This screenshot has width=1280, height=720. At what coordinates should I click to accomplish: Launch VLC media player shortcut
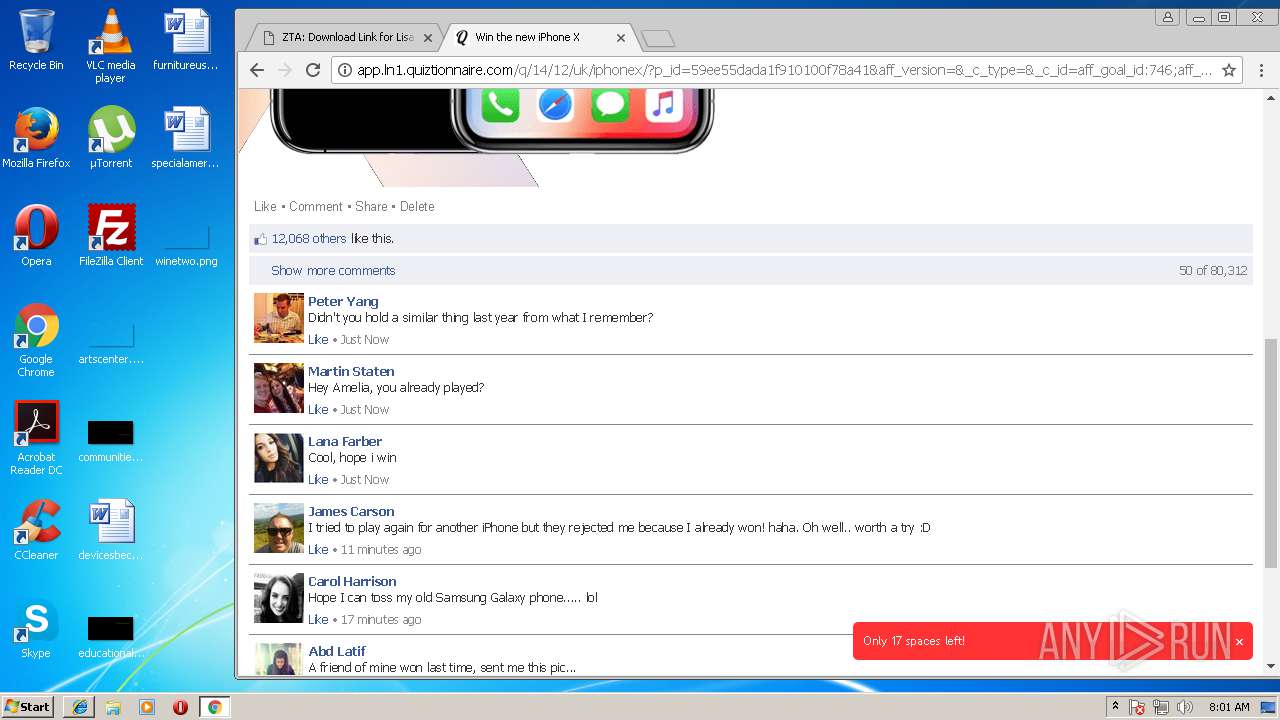coord(110,46)
